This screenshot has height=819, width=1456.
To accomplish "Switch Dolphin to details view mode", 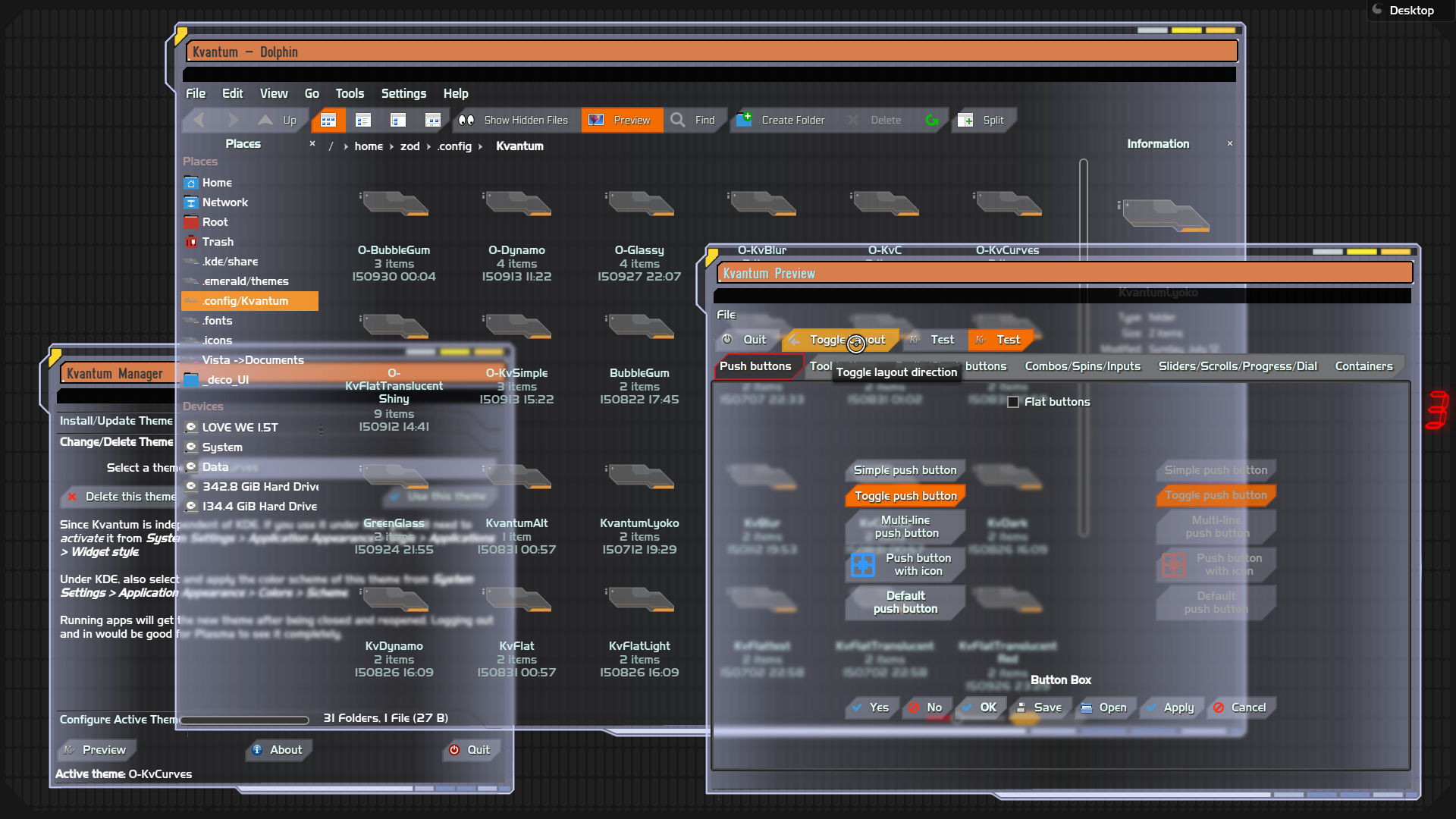I will (x=398, y=120).
